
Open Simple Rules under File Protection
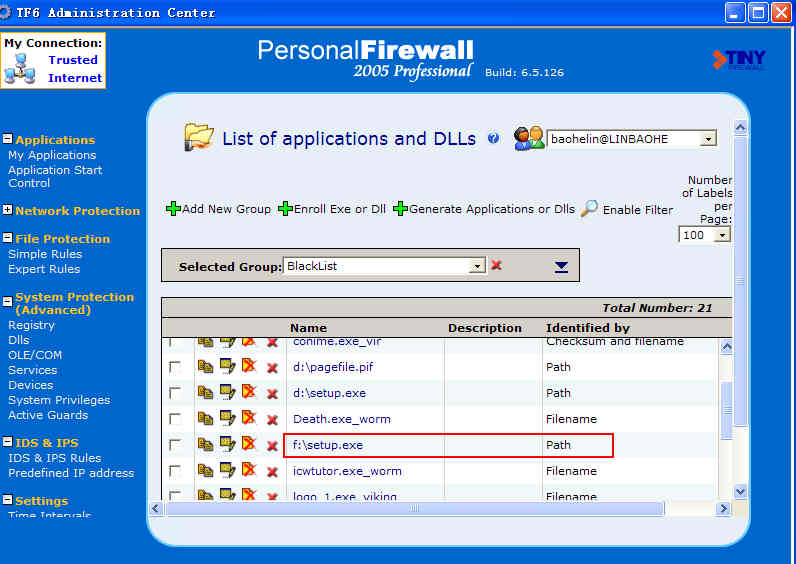(45, 254)
